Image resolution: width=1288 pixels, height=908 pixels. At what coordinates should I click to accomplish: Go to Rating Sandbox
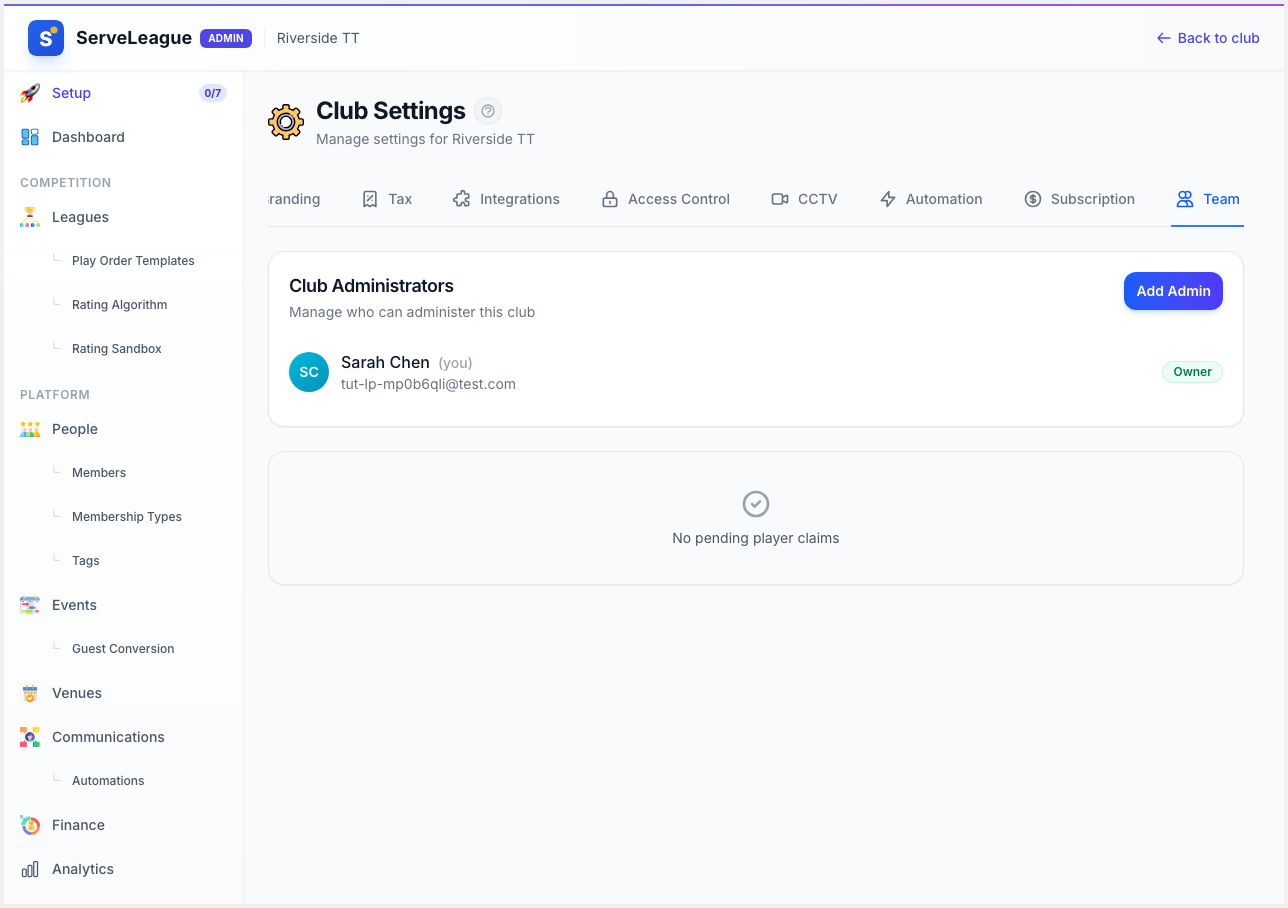pos(116,349)
